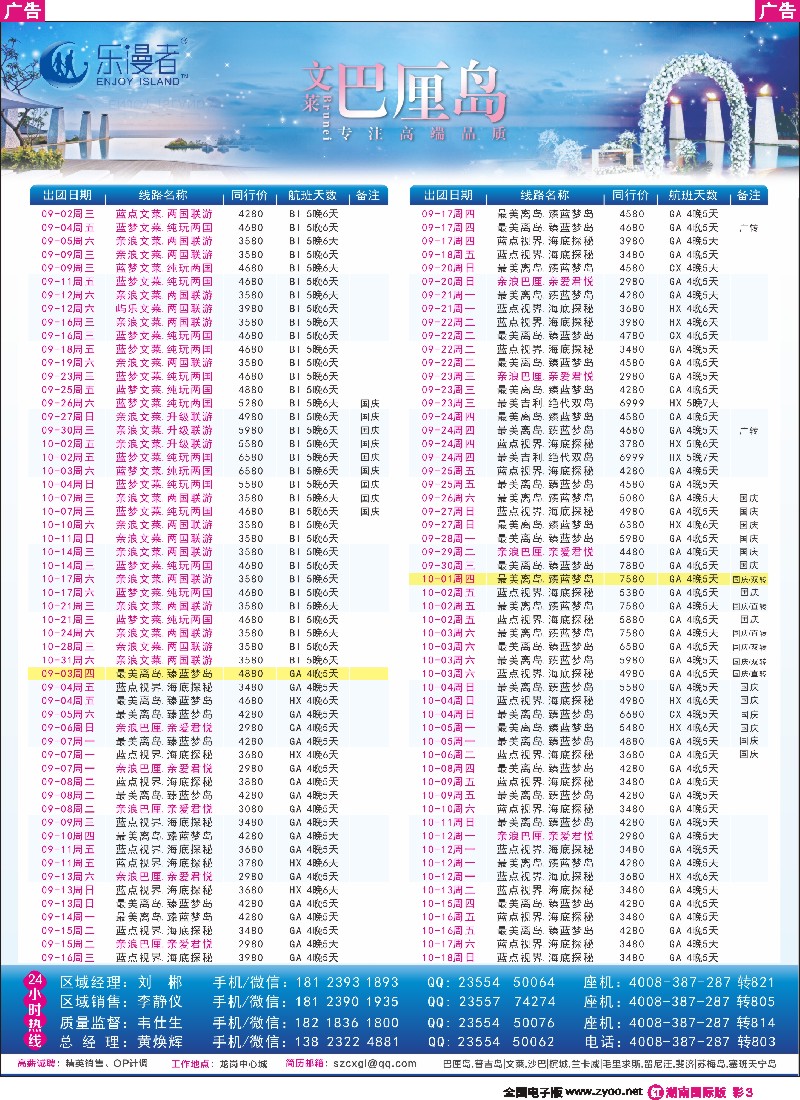
Task: Click 备注 header in left table
Action: click(x=368, y=195)
